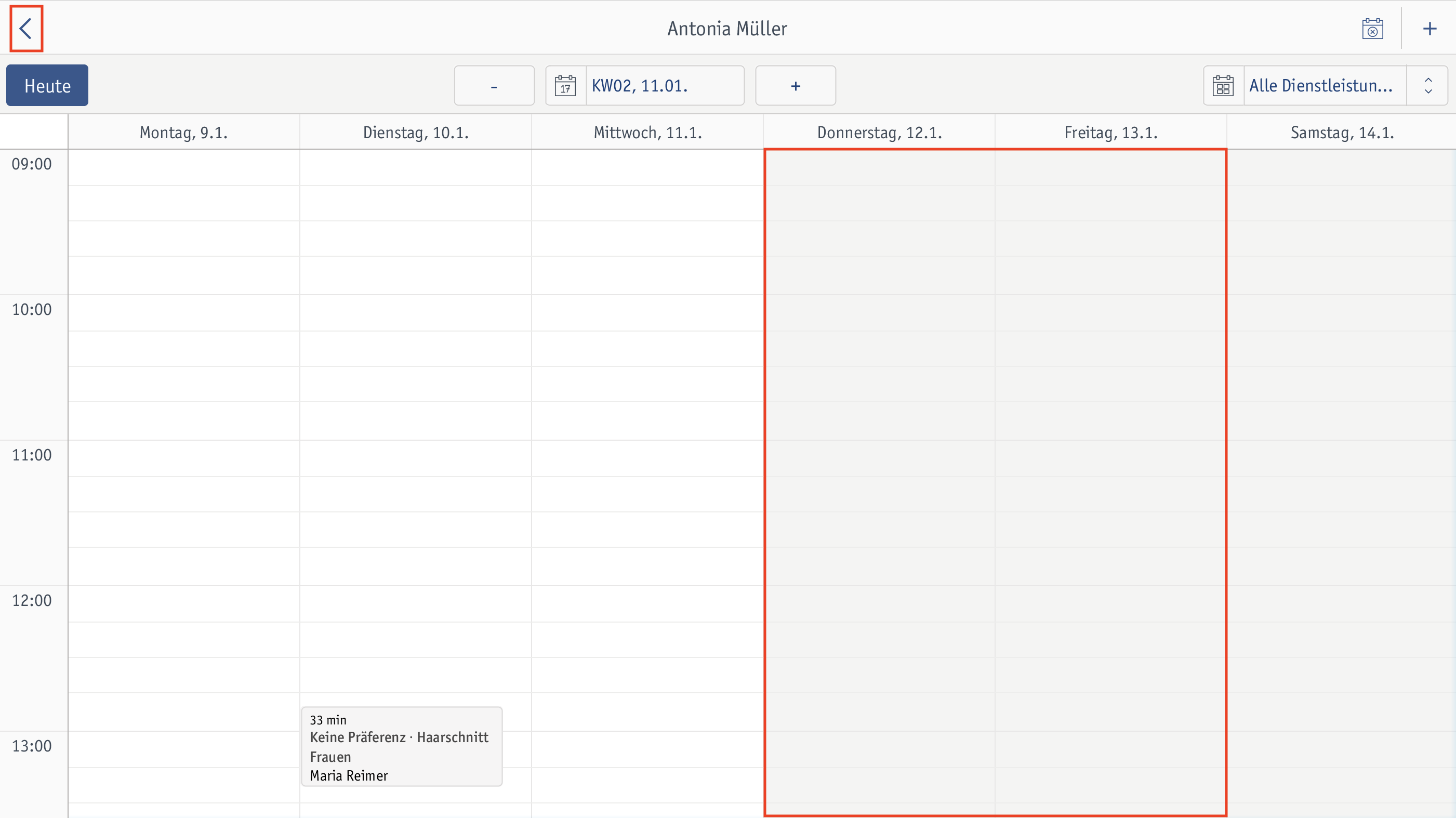Open the calendar cancel icon top right
The width and height of the screenshot is (1456, 818).
tap(1372, 29)
